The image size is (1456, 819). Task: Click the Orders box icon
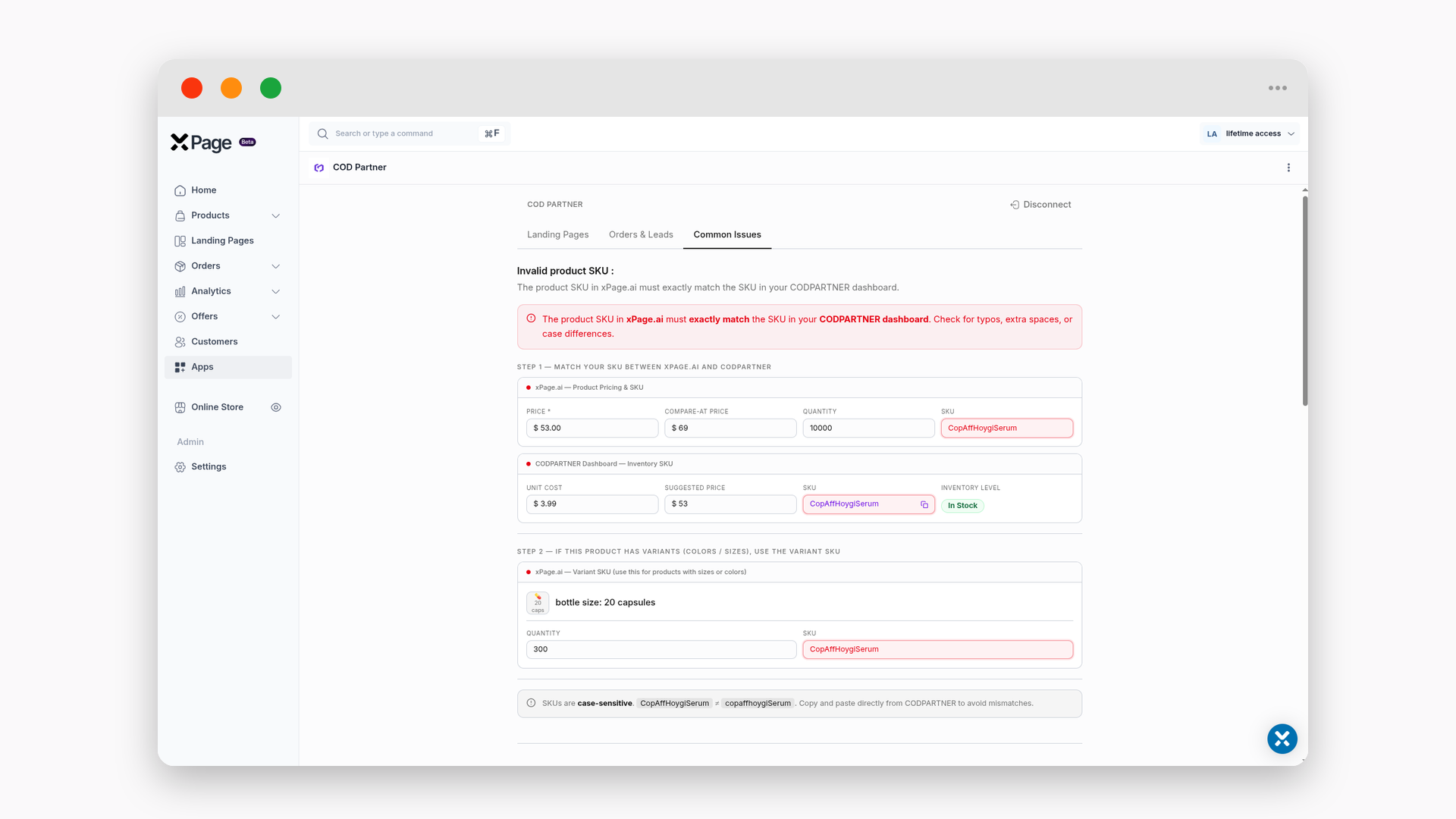click(x=180, y=266)
